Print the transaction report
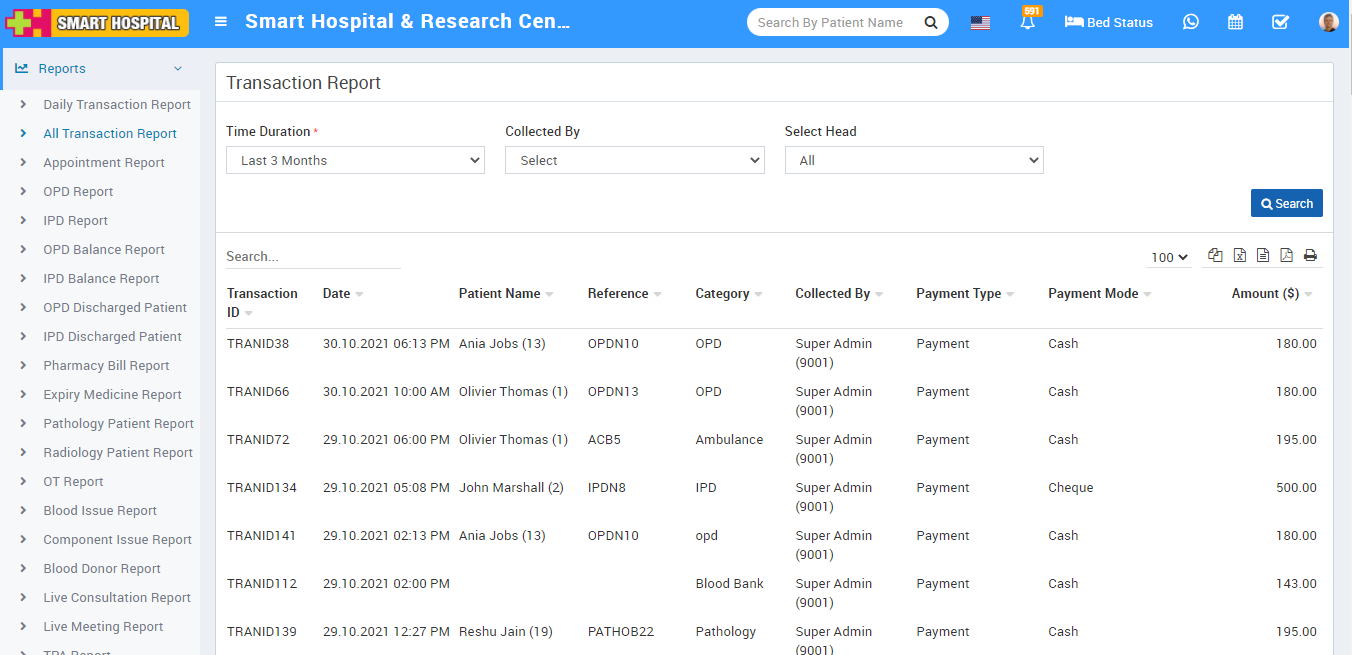1352x655 pixels. [1310, 255]
